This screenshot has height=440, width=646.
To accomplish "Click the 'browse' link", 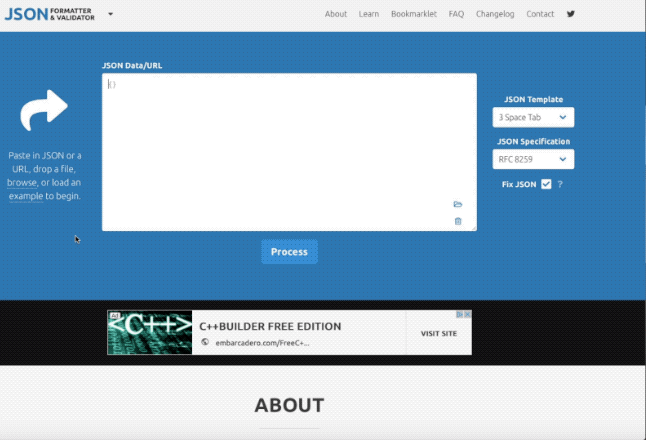I will tap(22, 183).
